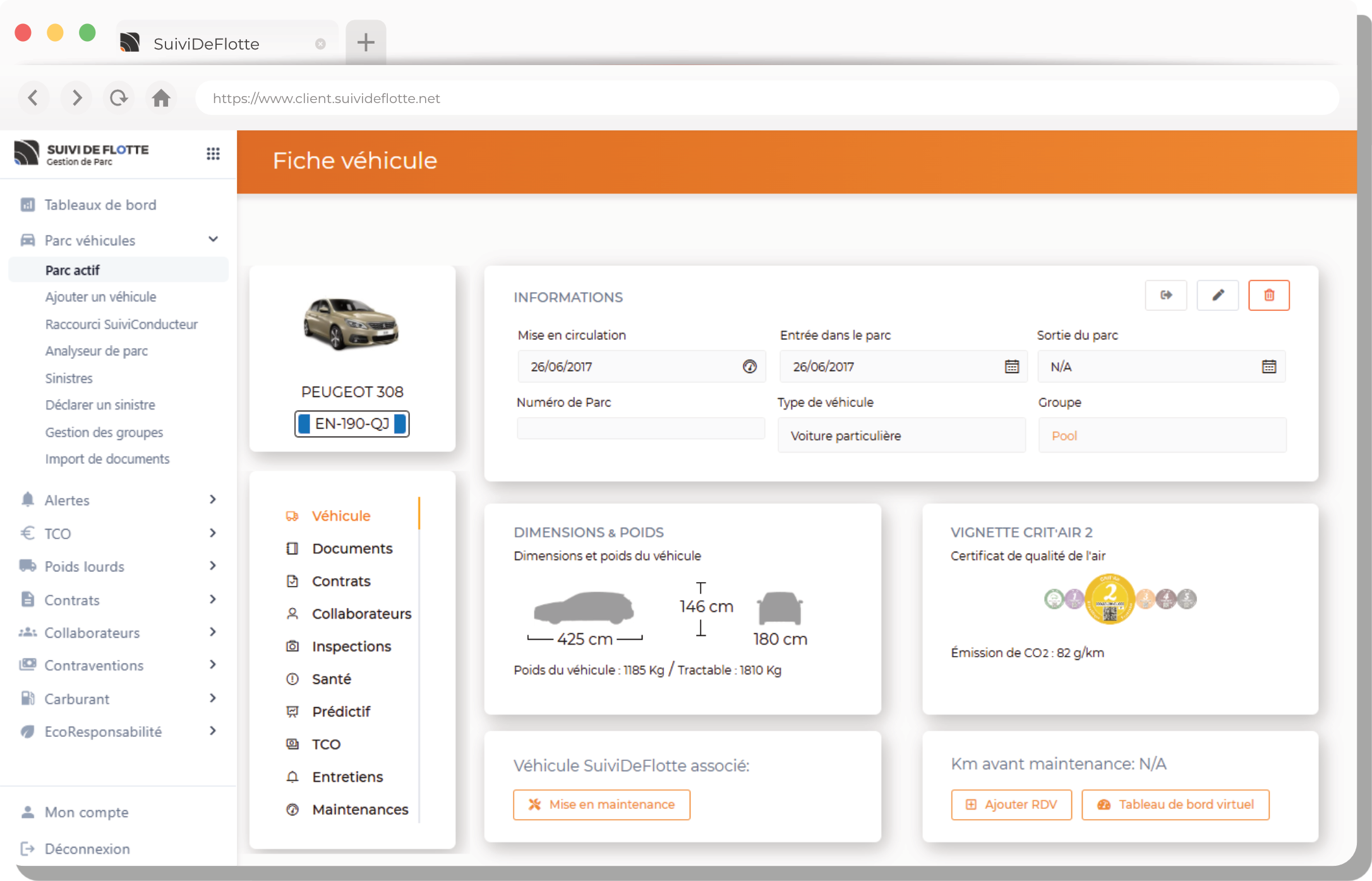This screenshot has height=881, width=1372.
Task: Expand the Contraventions chevron
Action: (213, 665)
